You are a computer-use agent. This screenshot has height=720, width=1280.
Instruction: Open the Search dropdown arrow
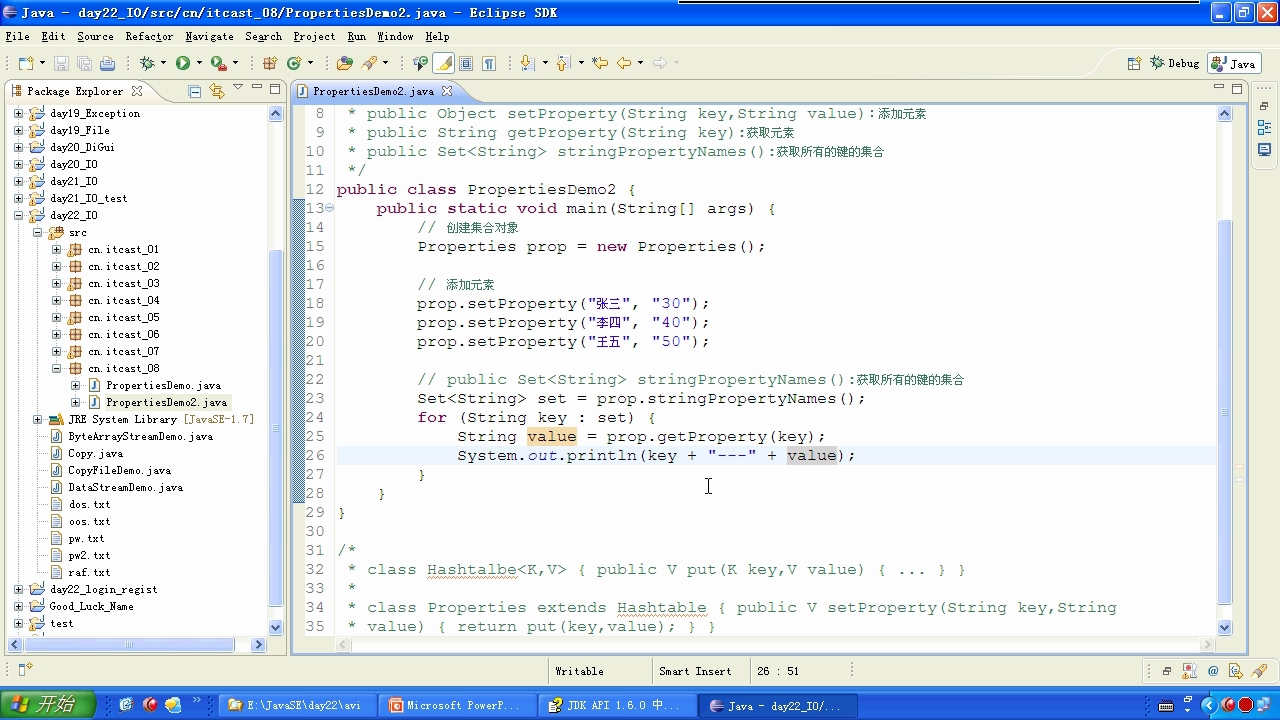(x=386, y=63)
